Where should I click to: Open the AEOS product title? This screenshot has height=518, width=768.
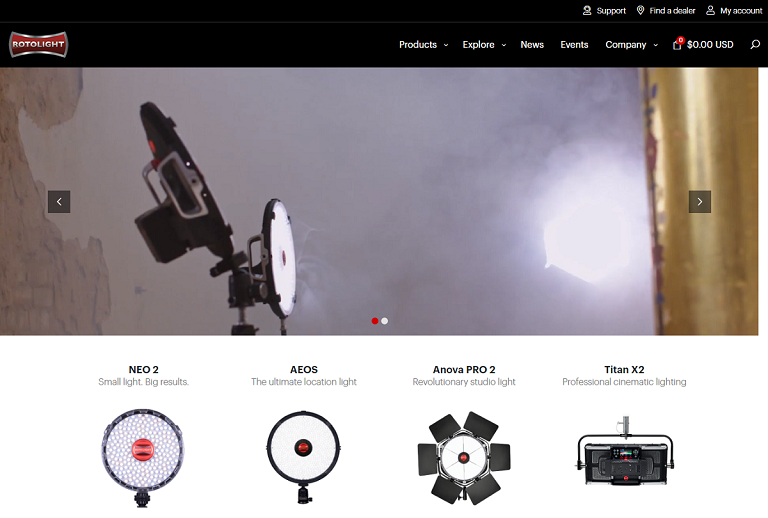(x=304, y=370)
